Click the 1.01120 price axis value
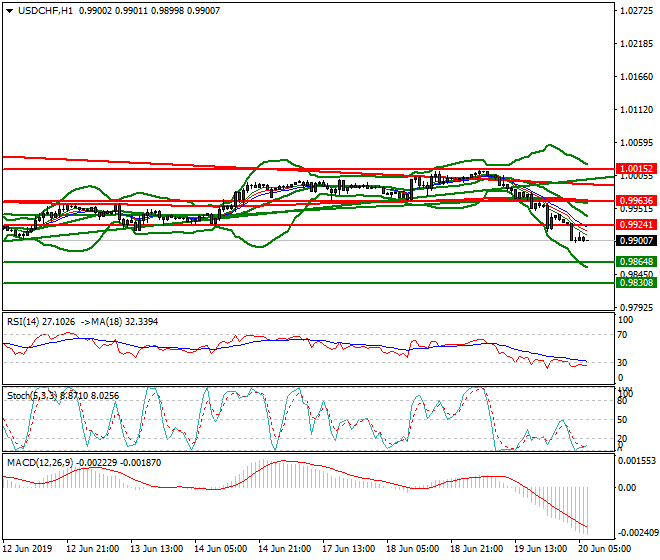Image resolution: width=660 pixels, height=560 pixels. tap(637, 110)
